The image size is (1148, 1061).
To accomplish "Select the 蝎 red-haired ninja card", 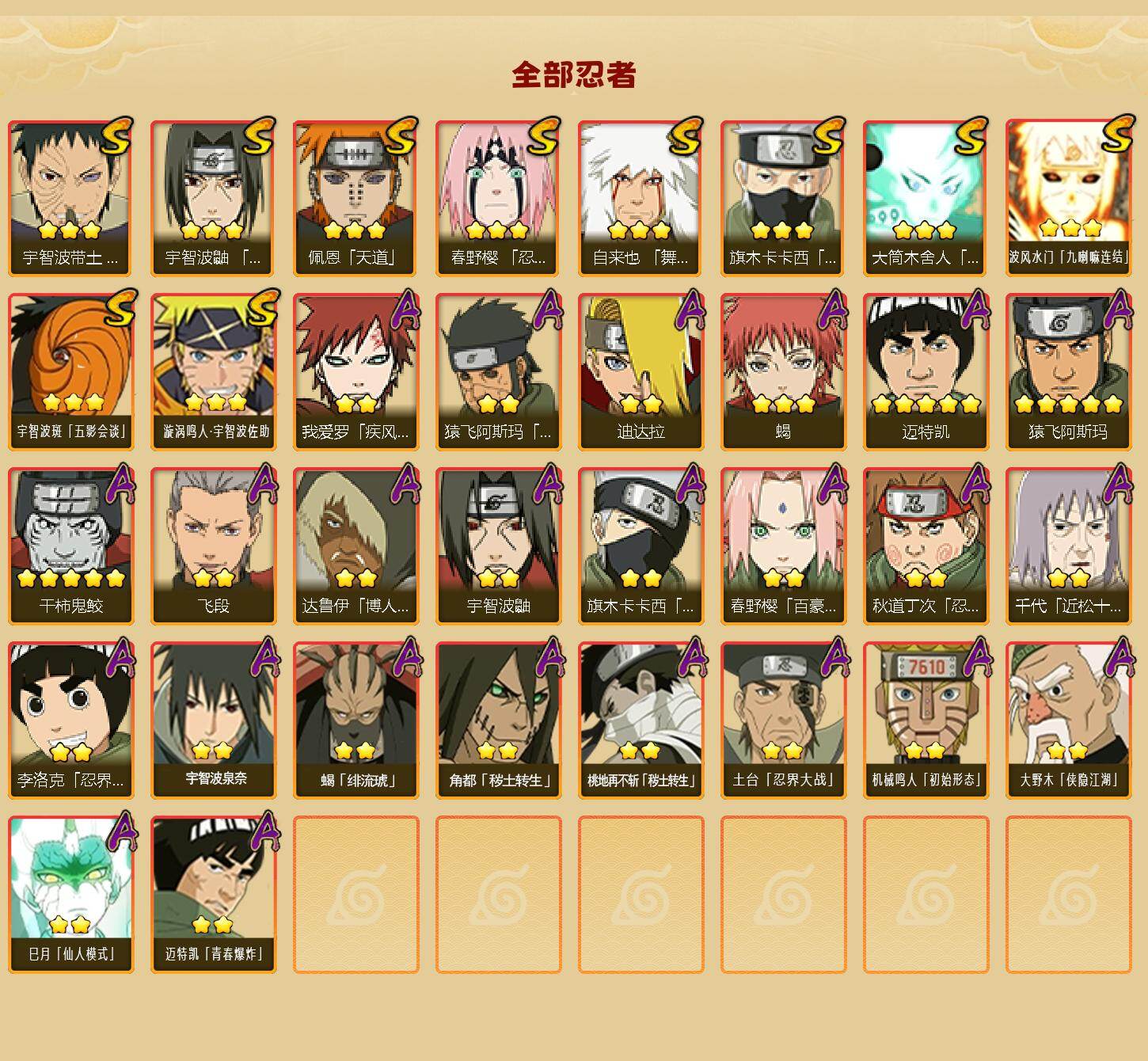I will (x=783, y=372).
